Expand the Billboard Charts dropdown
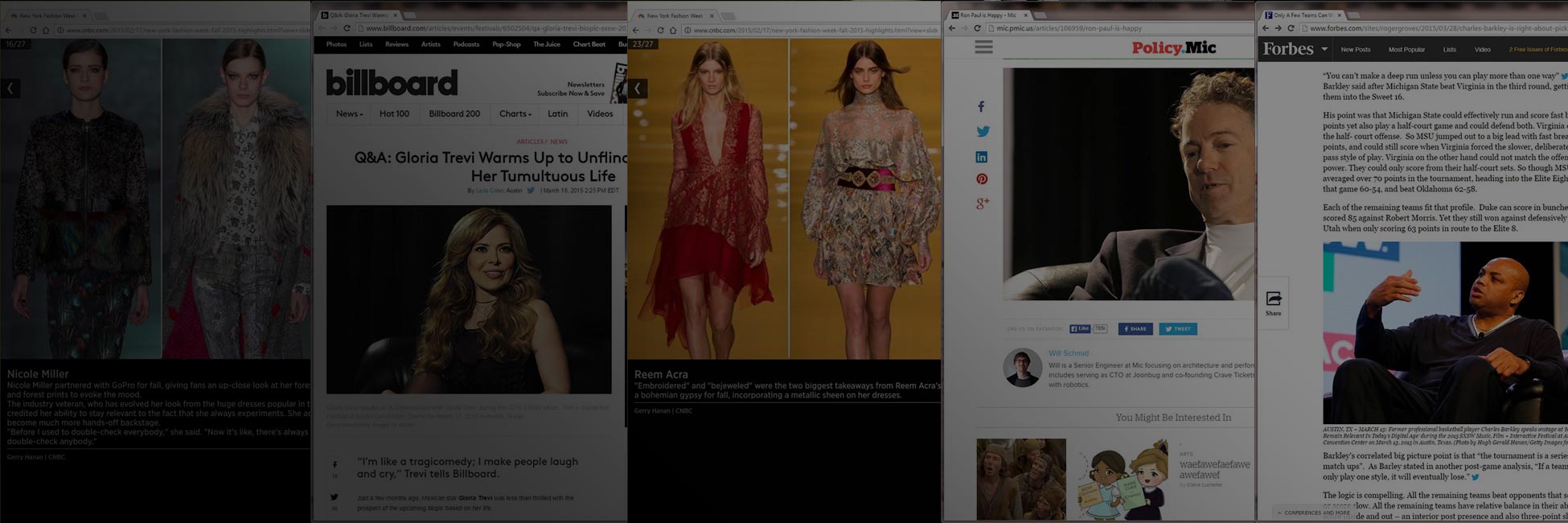 515,113
